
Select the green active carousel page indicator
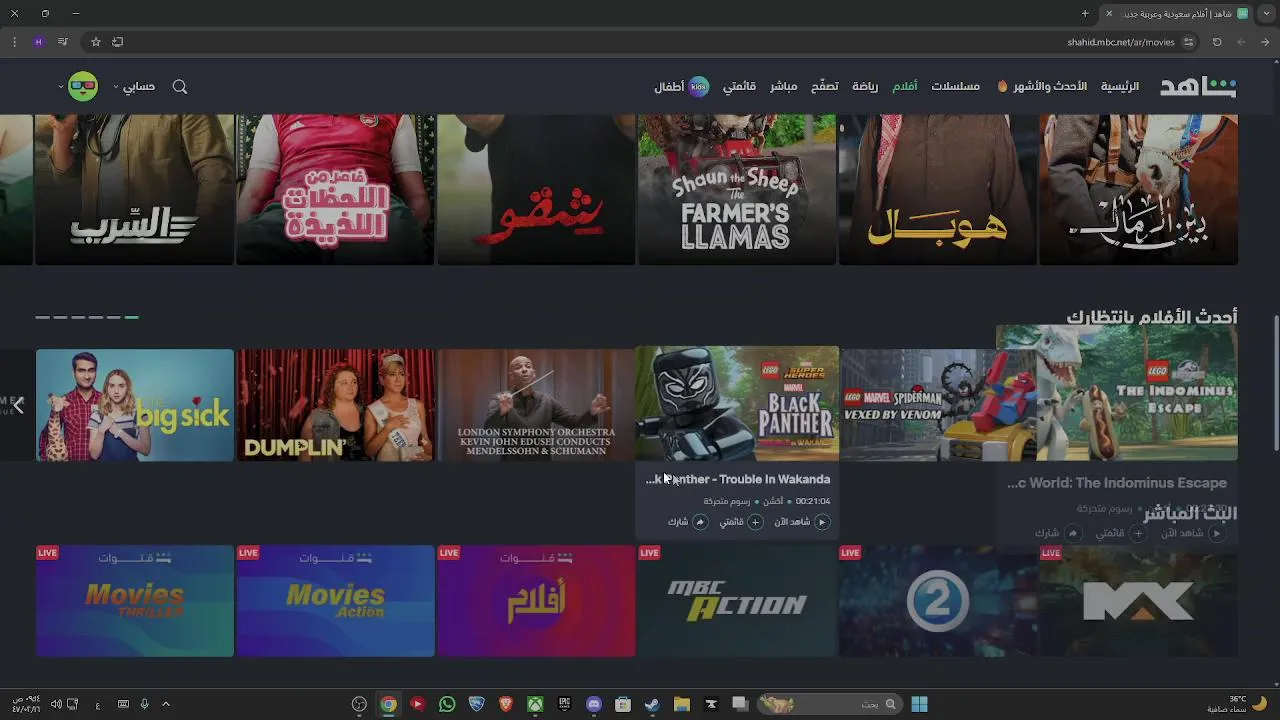click(131, 317)
